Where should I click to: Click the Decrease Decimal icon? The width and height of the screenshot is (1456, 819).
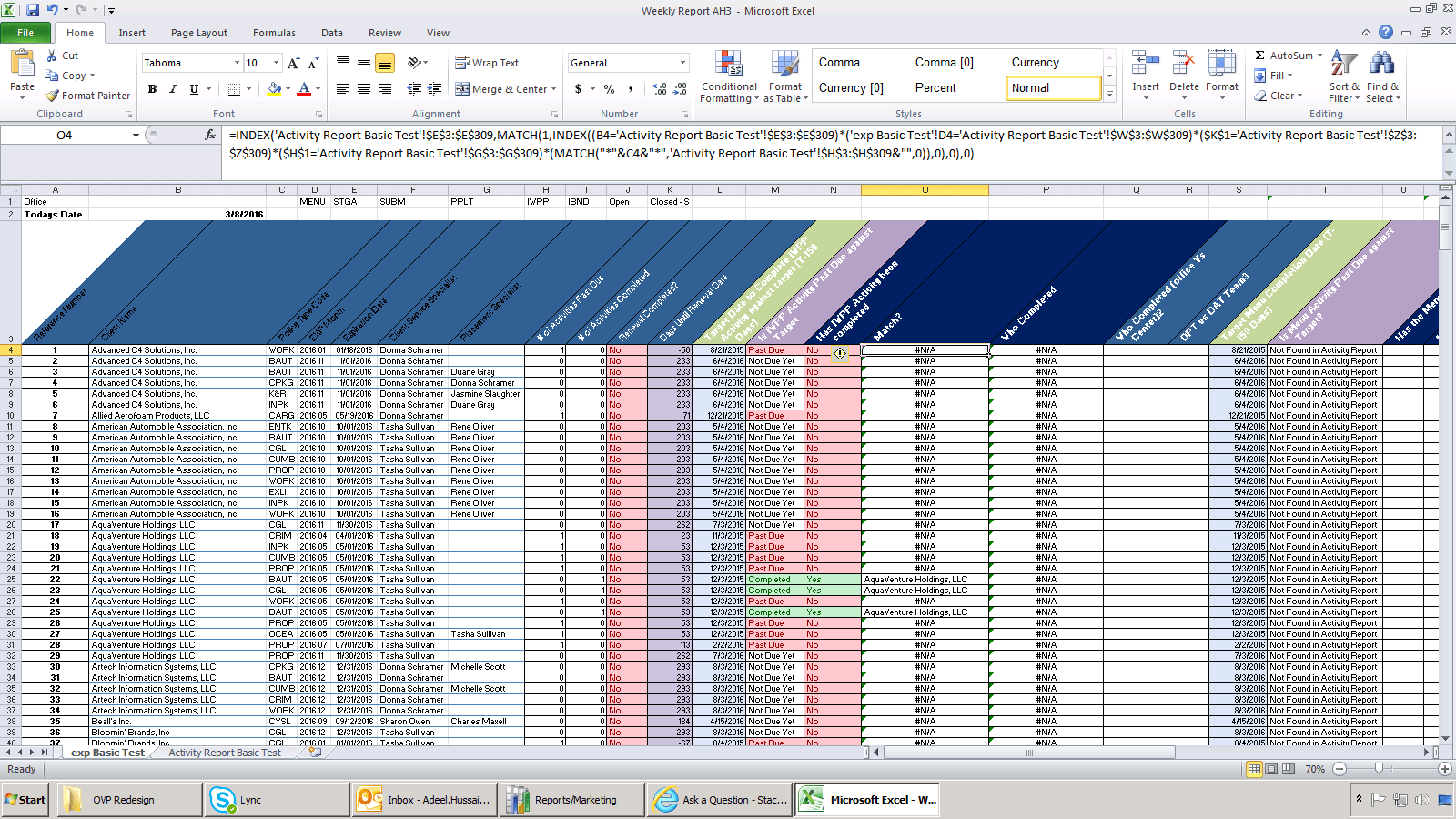[681, 89]
